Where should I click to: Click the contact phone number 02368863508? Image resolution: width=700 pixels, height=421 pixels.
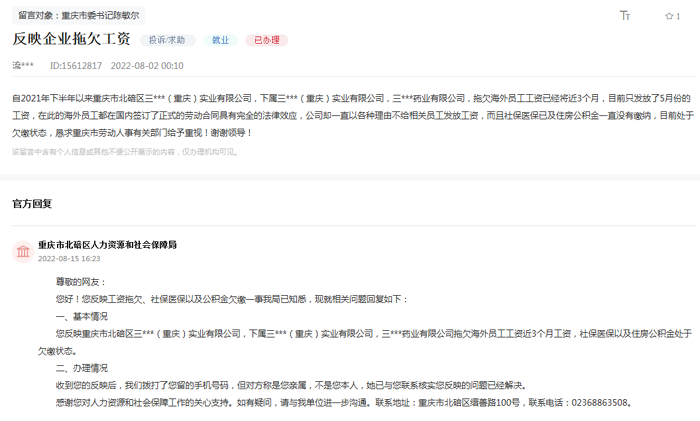tap(595, 402)
